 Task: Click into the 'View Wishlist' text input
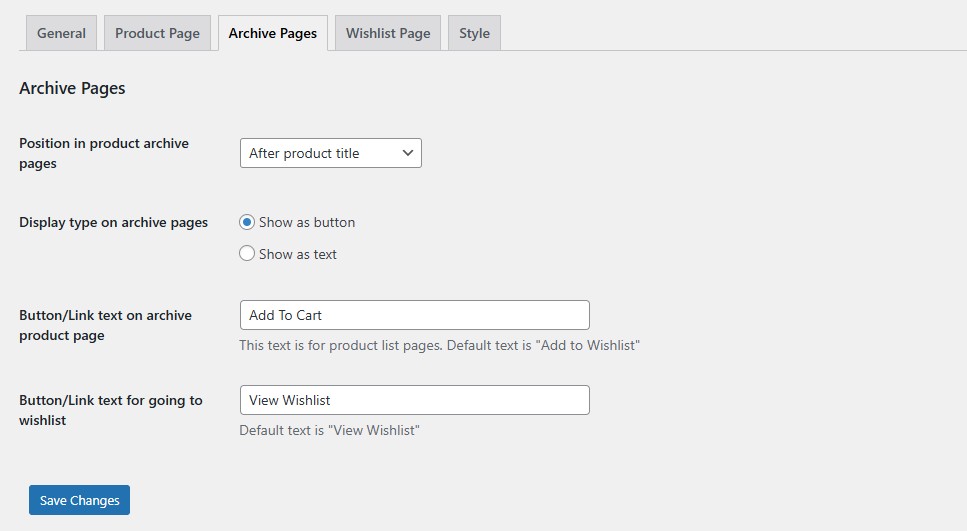tap(414, 400)
